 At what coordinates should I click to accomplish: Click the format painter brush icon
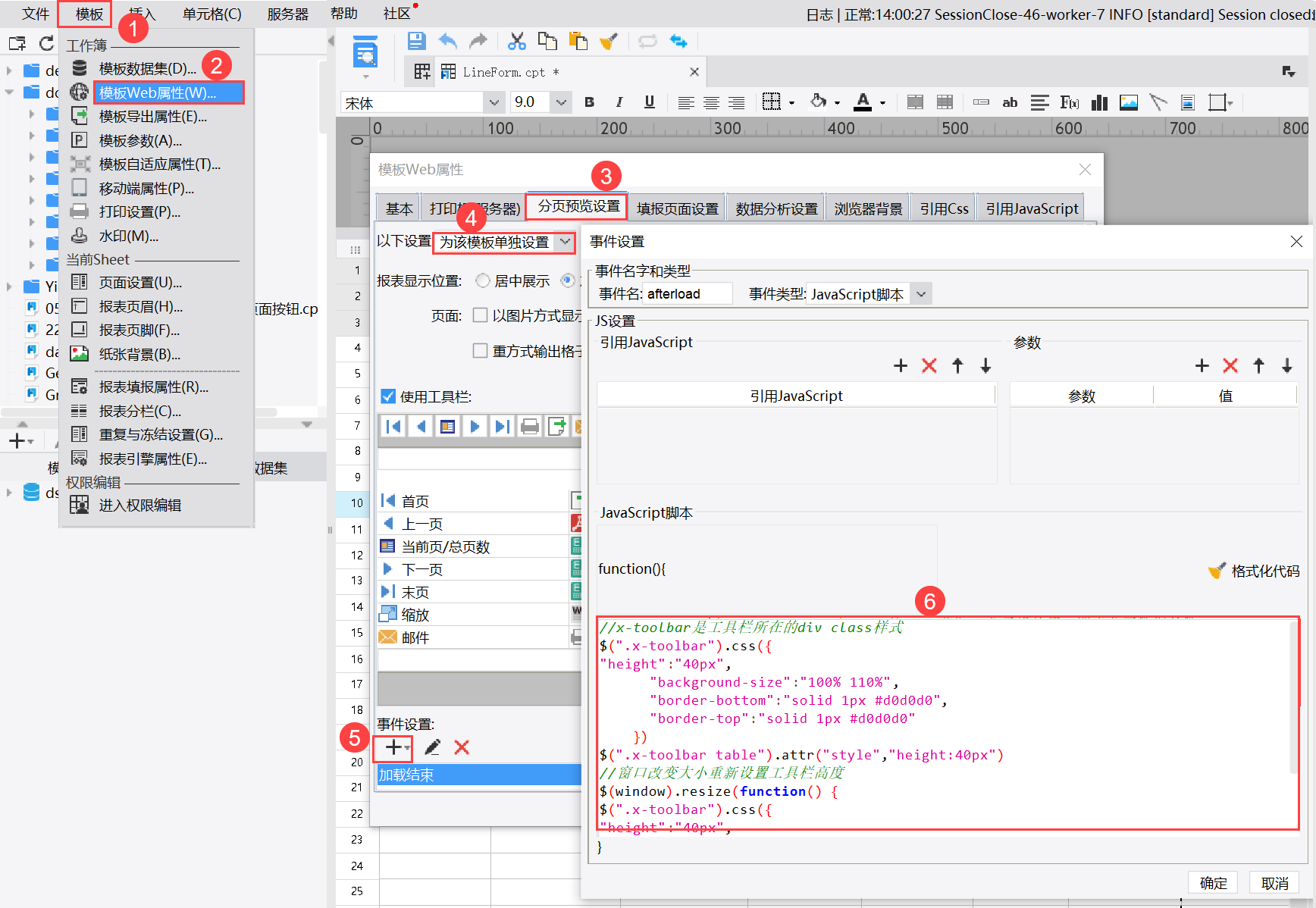608,41
